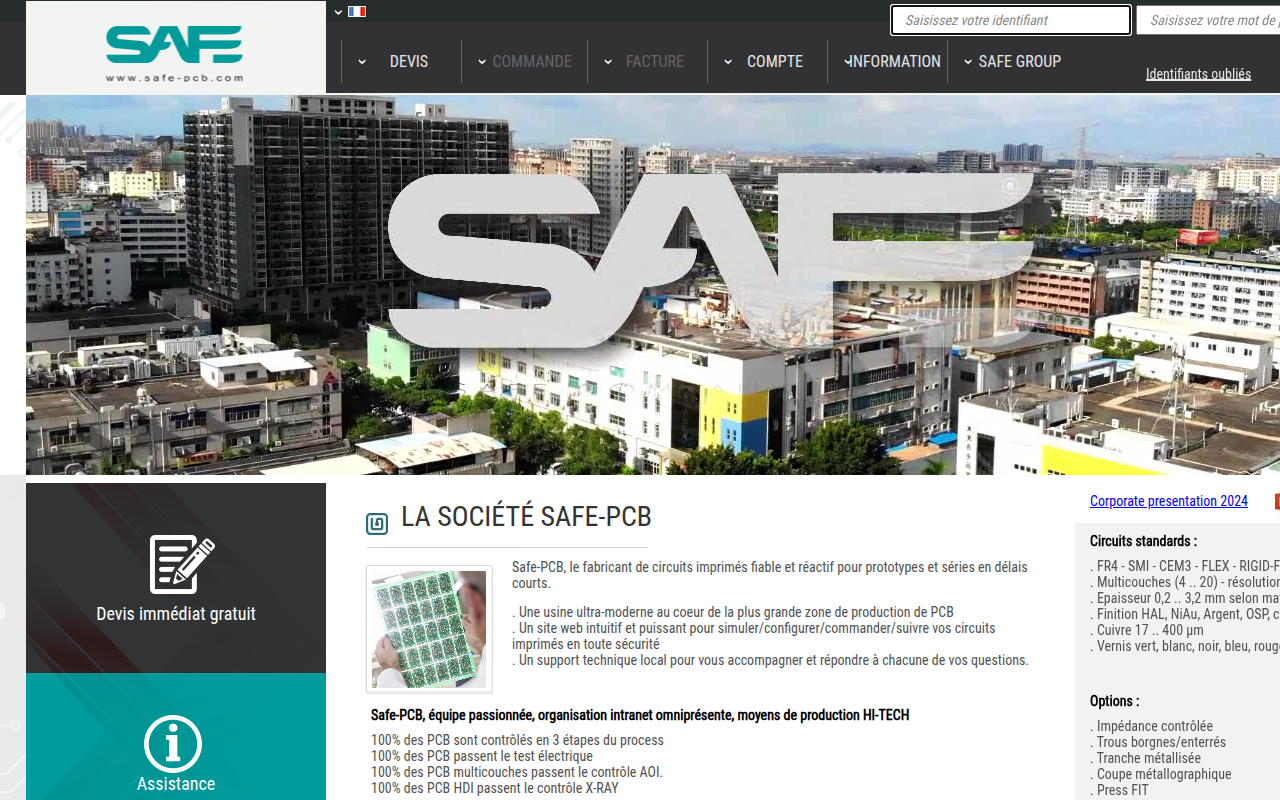Click the large SAFE logo on the banner
Image resolution: width=1280 pixels, height=800 pixels.
coord(710,260)
